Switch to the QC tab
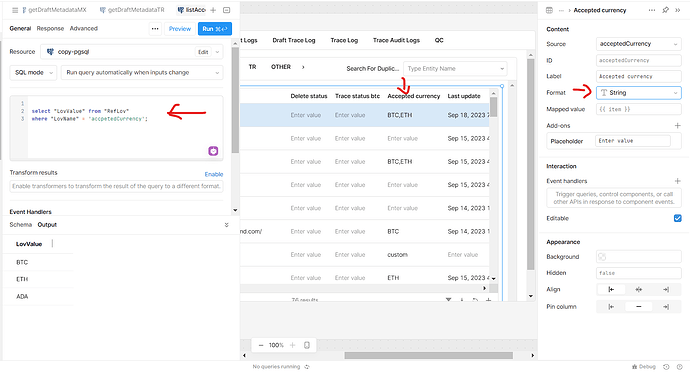The height and width of the screenshot is (372, 690). pos(439,40)
